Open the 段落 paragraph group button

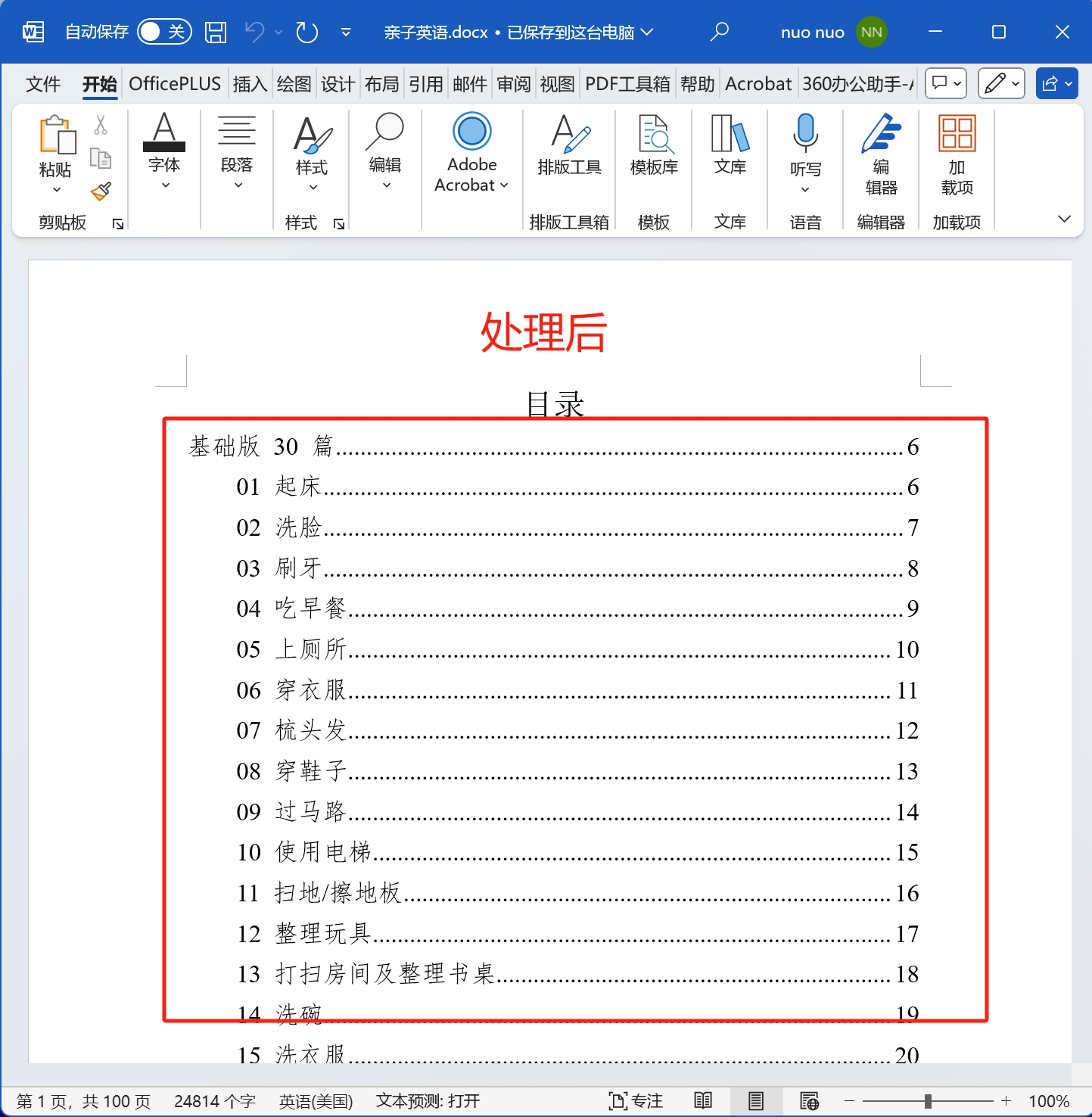point(237,151)
